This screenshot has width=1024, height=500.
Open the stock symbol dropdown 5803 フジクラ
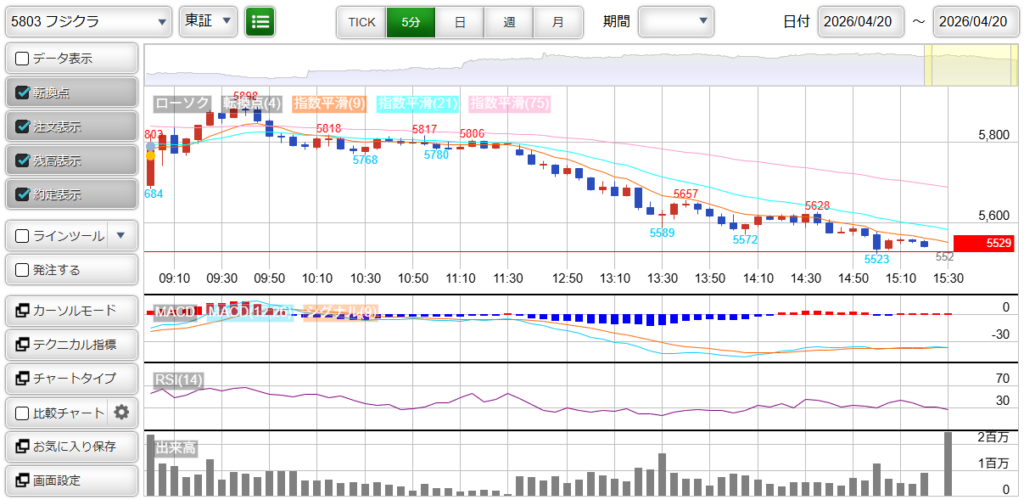click(x=88, y=21)
